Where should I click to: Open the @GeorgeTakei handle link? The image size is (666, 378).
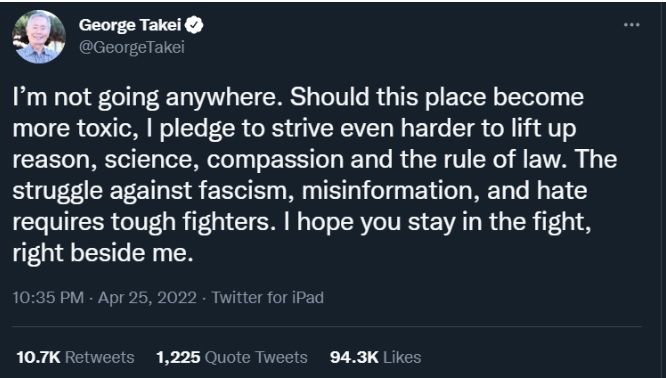[x=132, y=47]
